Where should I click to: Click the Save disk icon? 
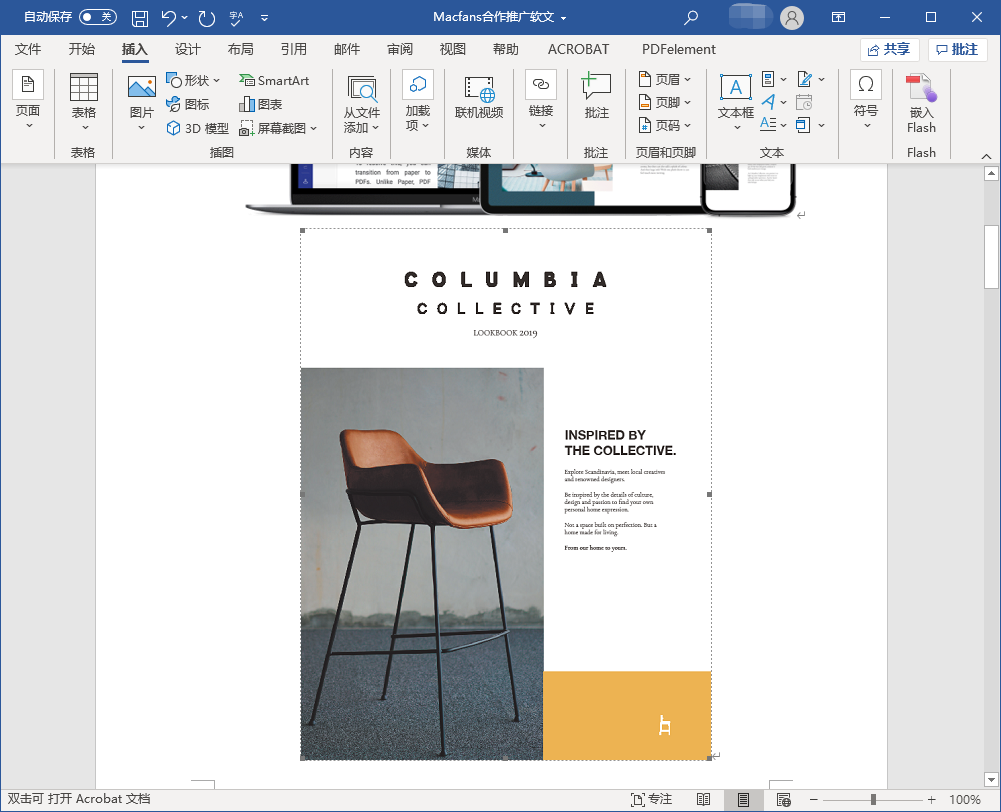140,18
